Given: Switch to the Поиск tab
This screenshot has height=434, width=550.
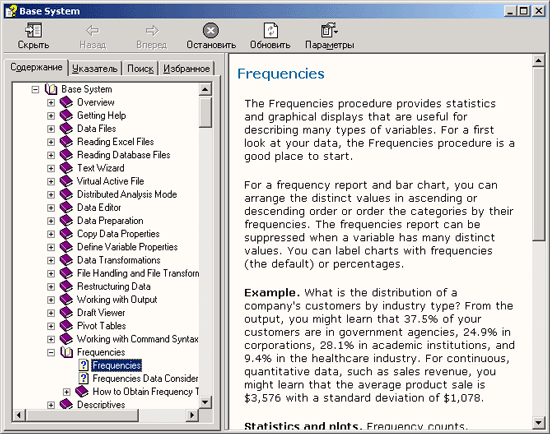Looking at the screenshot, I should tap(140, 68).
